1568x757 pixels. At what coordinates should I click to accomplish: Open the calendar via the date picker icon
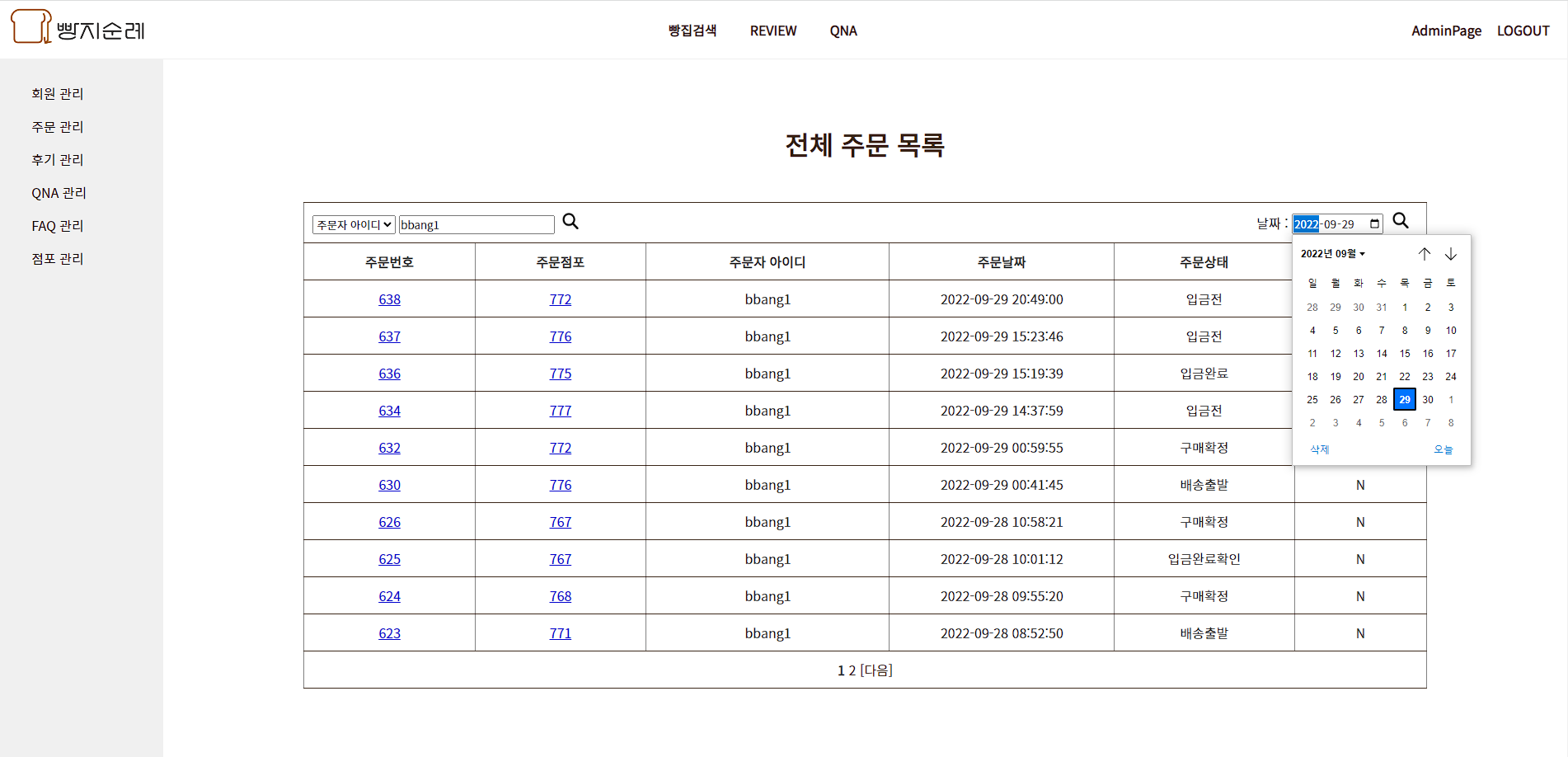coord(1373,223)
